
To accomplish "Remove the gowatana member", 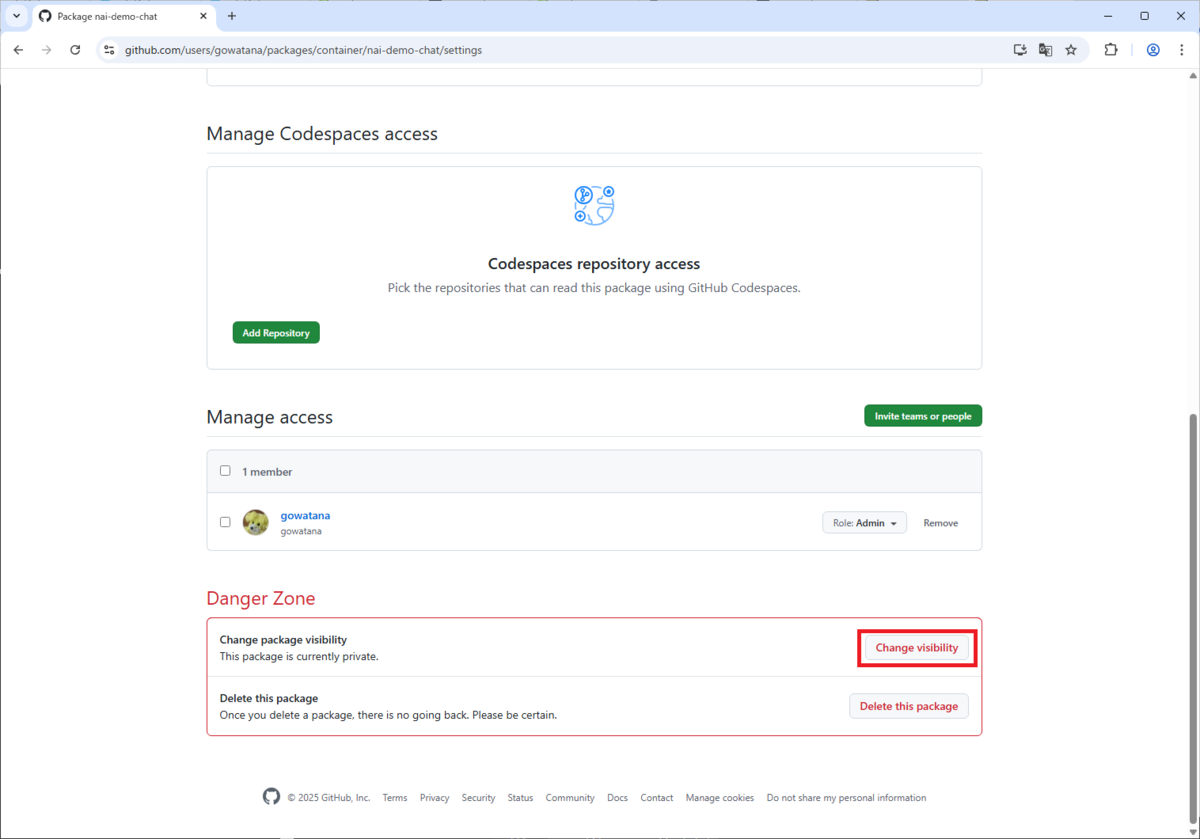I will coord(940,523).
